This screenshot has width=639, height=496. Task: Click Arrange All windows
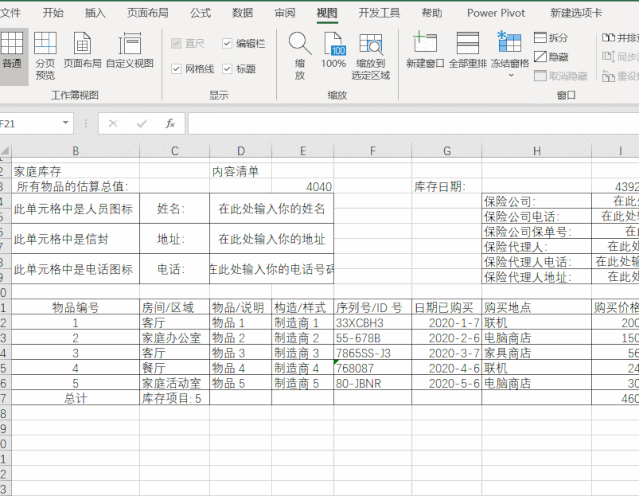click(x=467, y=53)
